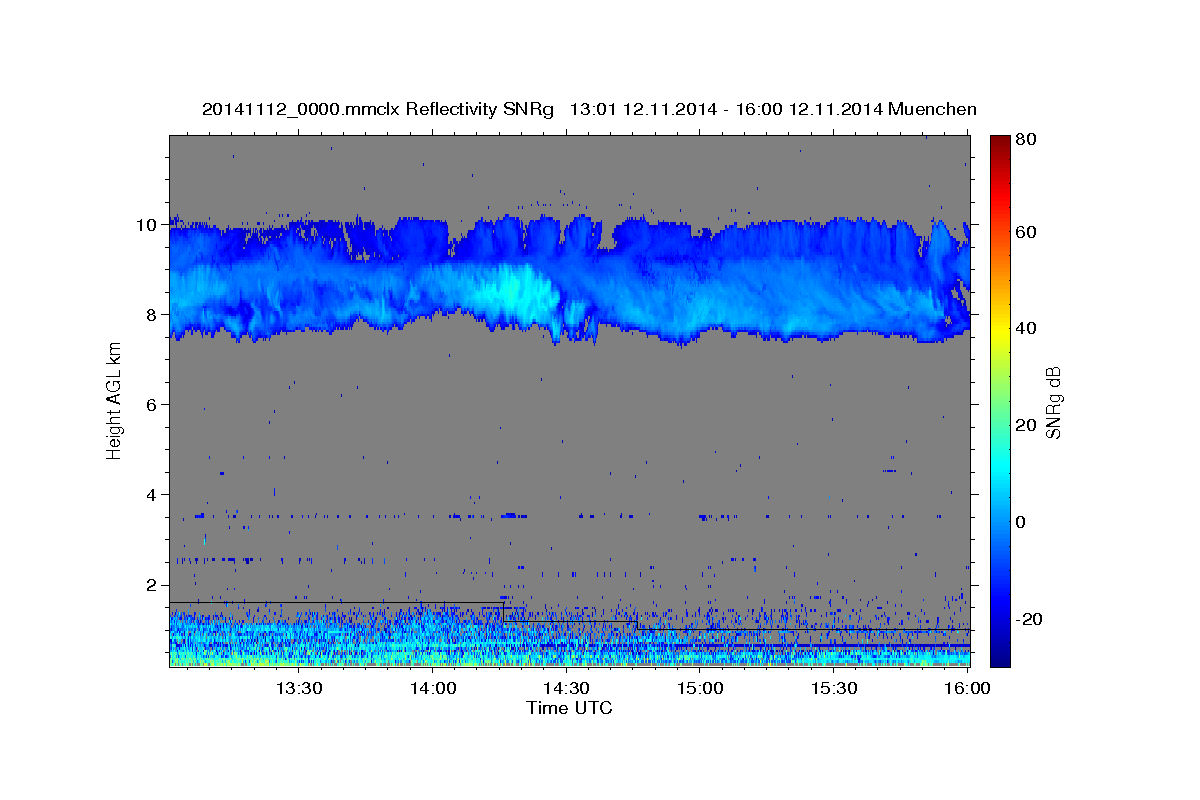Click the height axis label 6
The width and height of the screenshot is (1200, 800).
tap(152, 405)
